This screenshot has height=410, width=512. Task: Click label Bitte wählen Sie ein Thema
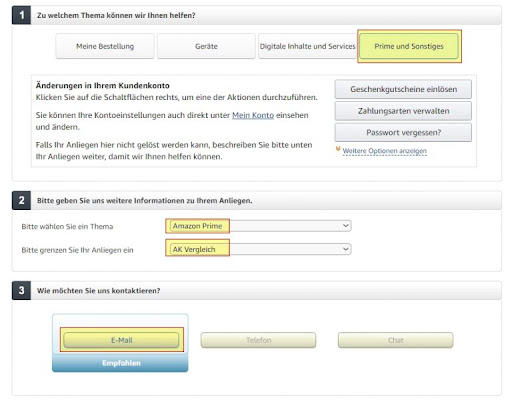pos(67,227)
